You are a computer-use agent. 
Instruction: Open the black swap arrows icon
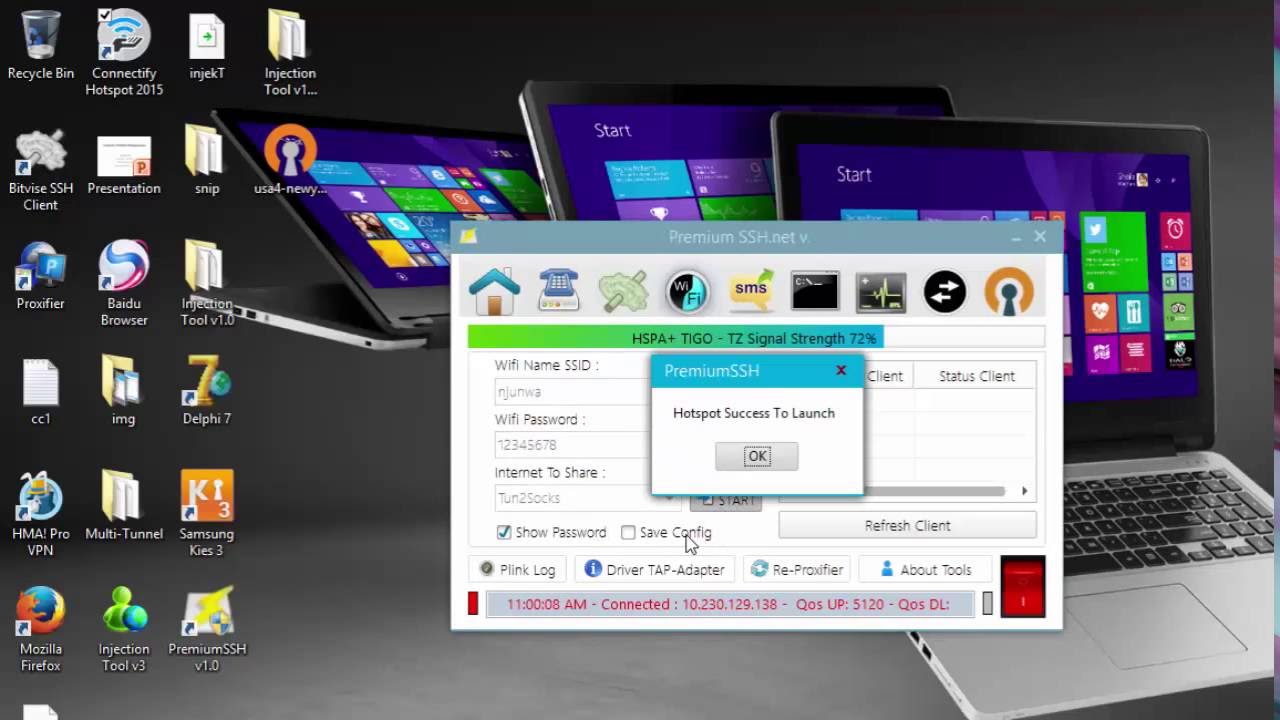coord(945,291)
